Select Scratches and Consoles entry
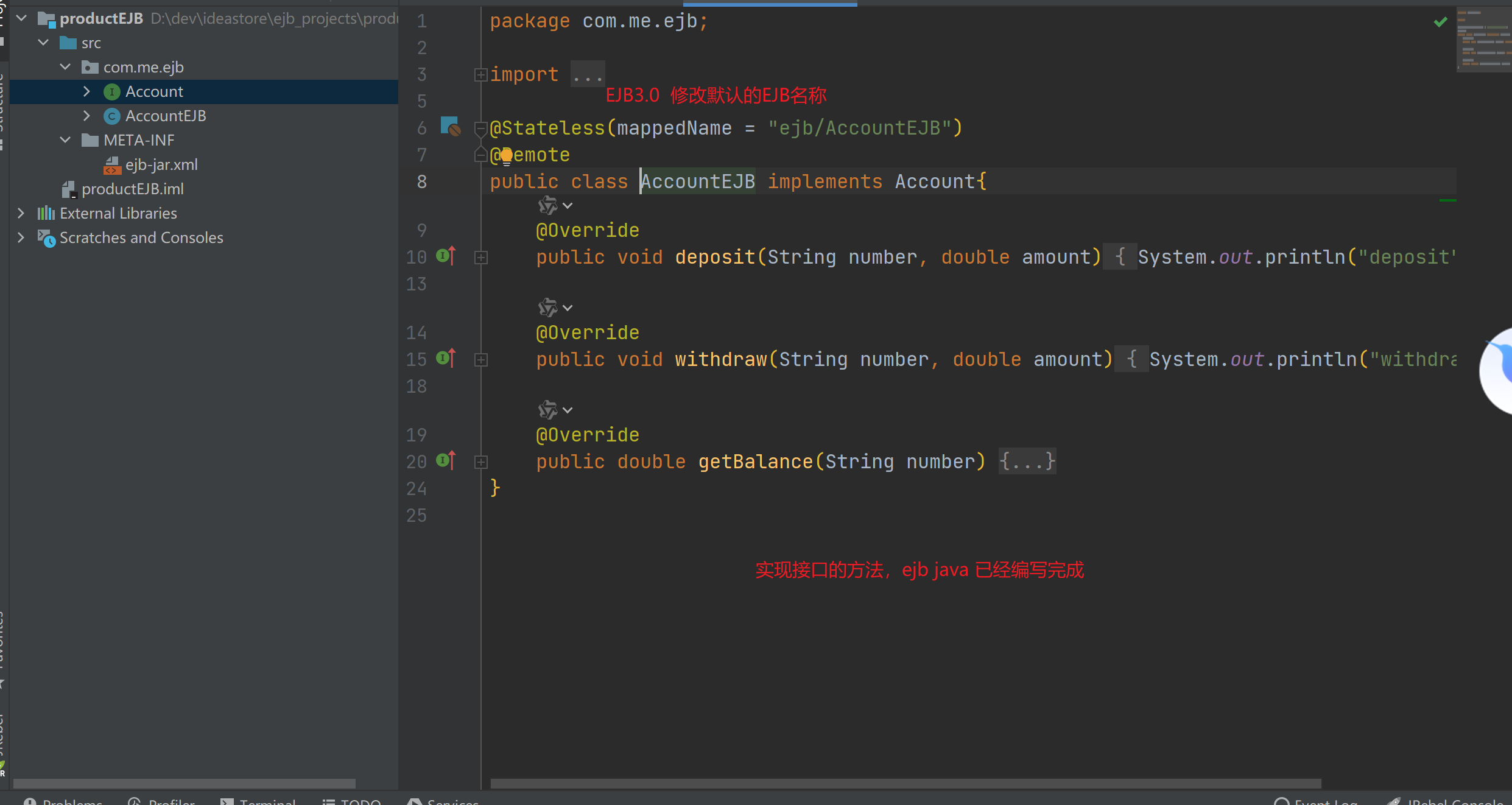Screen dimensions: 1512x805 click(x=141, y=237)
